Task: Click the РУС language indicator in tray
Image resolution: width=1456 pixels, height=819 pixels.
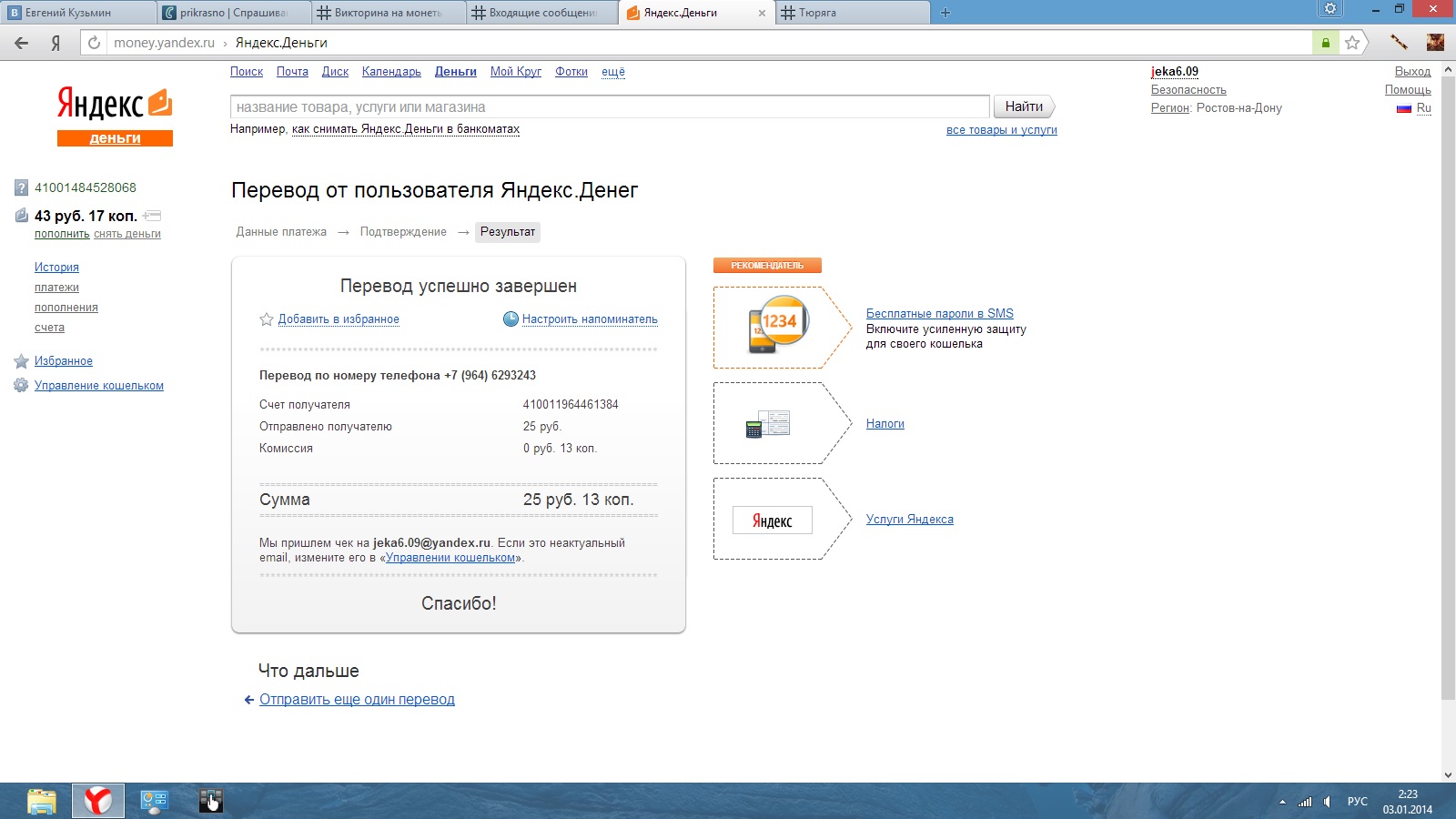Action: click(1357, 802)
